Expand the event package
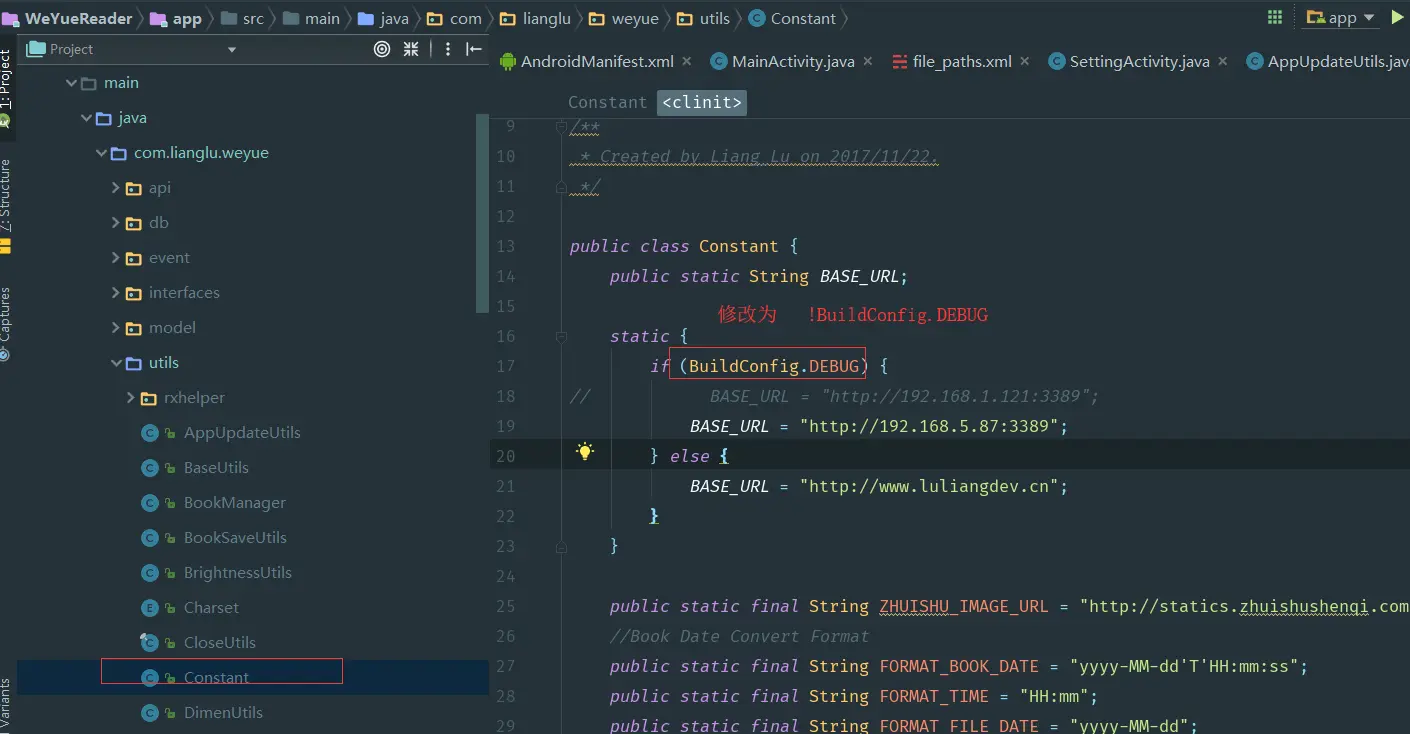 pos(116,258)
